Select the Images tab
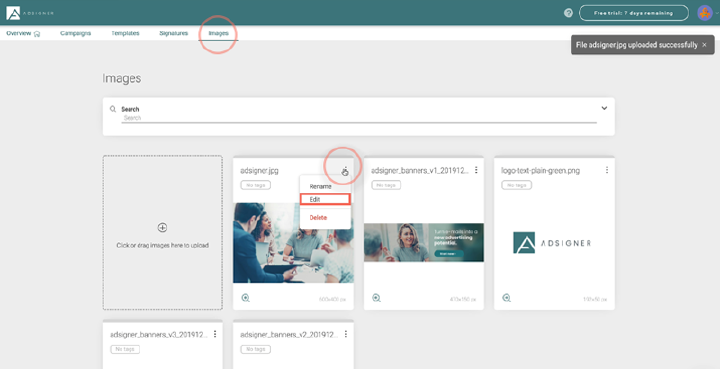The width and height of the screenshot is (720, 369). [218, 33]
